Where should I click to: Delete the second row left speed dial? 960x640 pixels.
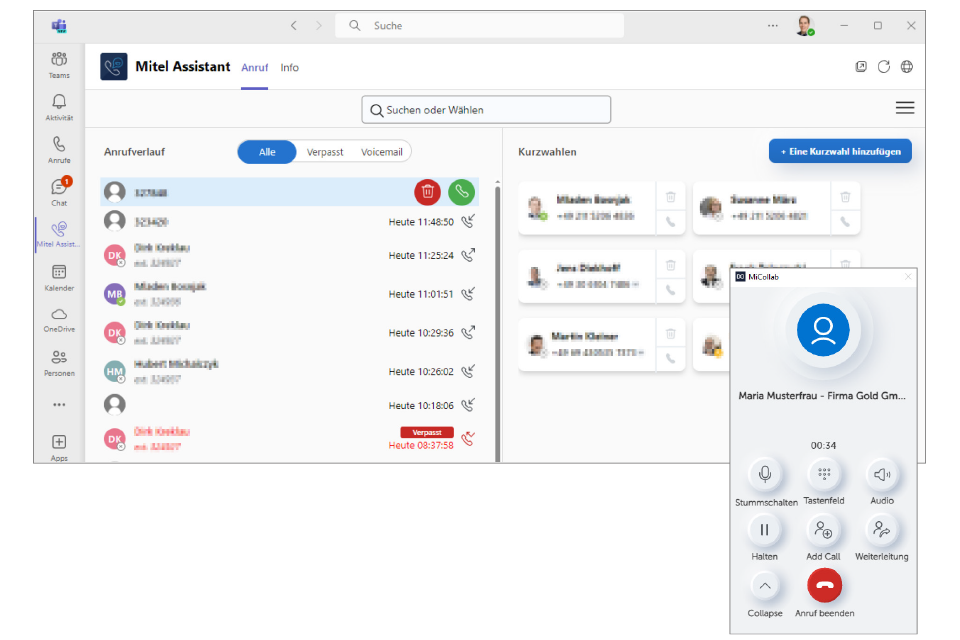[x=670, y=265]
